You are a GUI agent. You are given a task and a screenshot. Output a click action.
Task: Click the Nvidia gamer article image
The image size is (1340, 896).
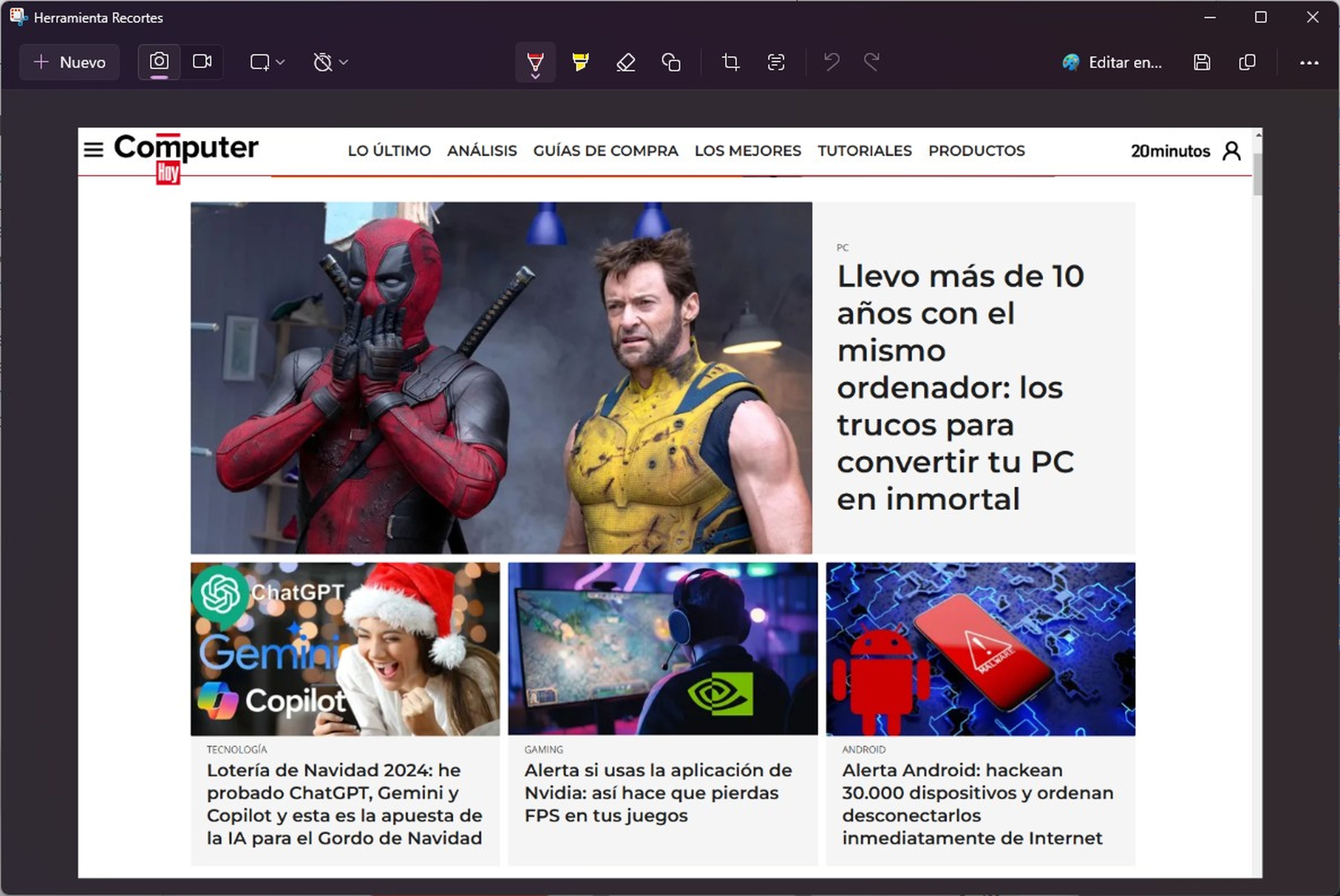click(x=663, y=649)
